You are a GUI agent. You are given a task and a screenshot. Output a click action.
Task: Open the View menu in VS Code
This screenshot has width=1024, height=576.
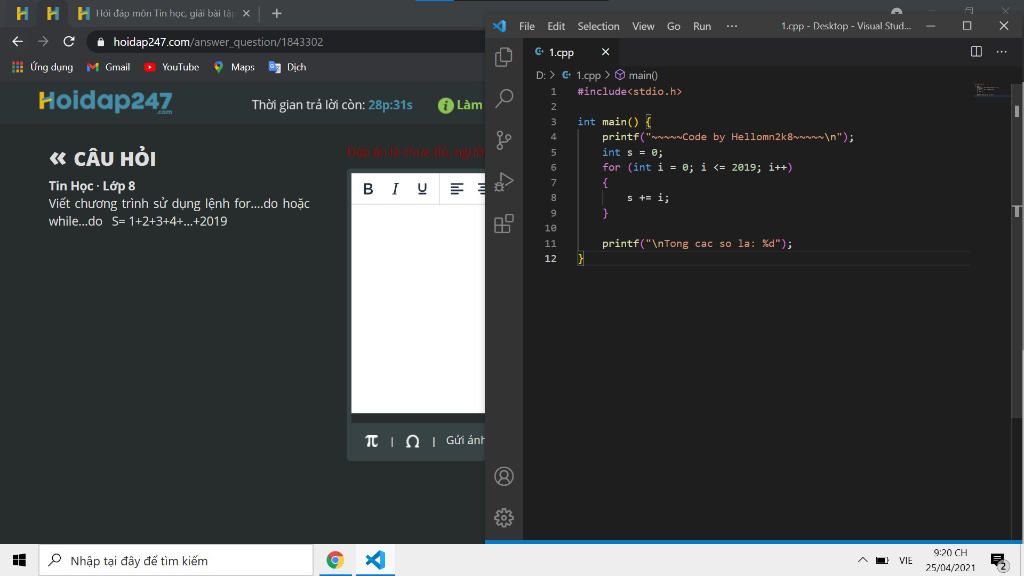pyautogui.click(x=643, y=26)
